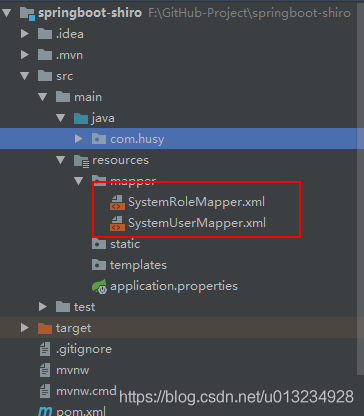Click the resources folder icon
The image size is (364, 416).
tap(81, 161)
